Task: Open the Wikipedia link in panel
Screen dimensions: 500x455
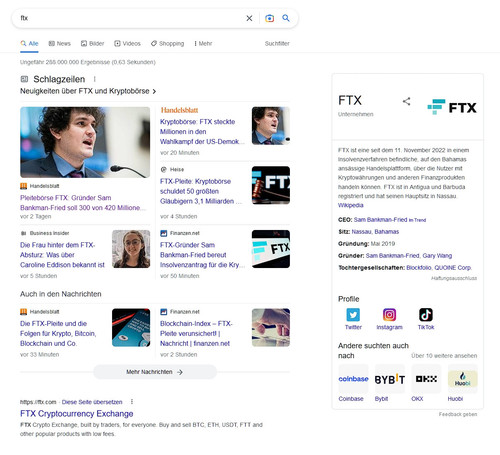Action: click(351, 205)
